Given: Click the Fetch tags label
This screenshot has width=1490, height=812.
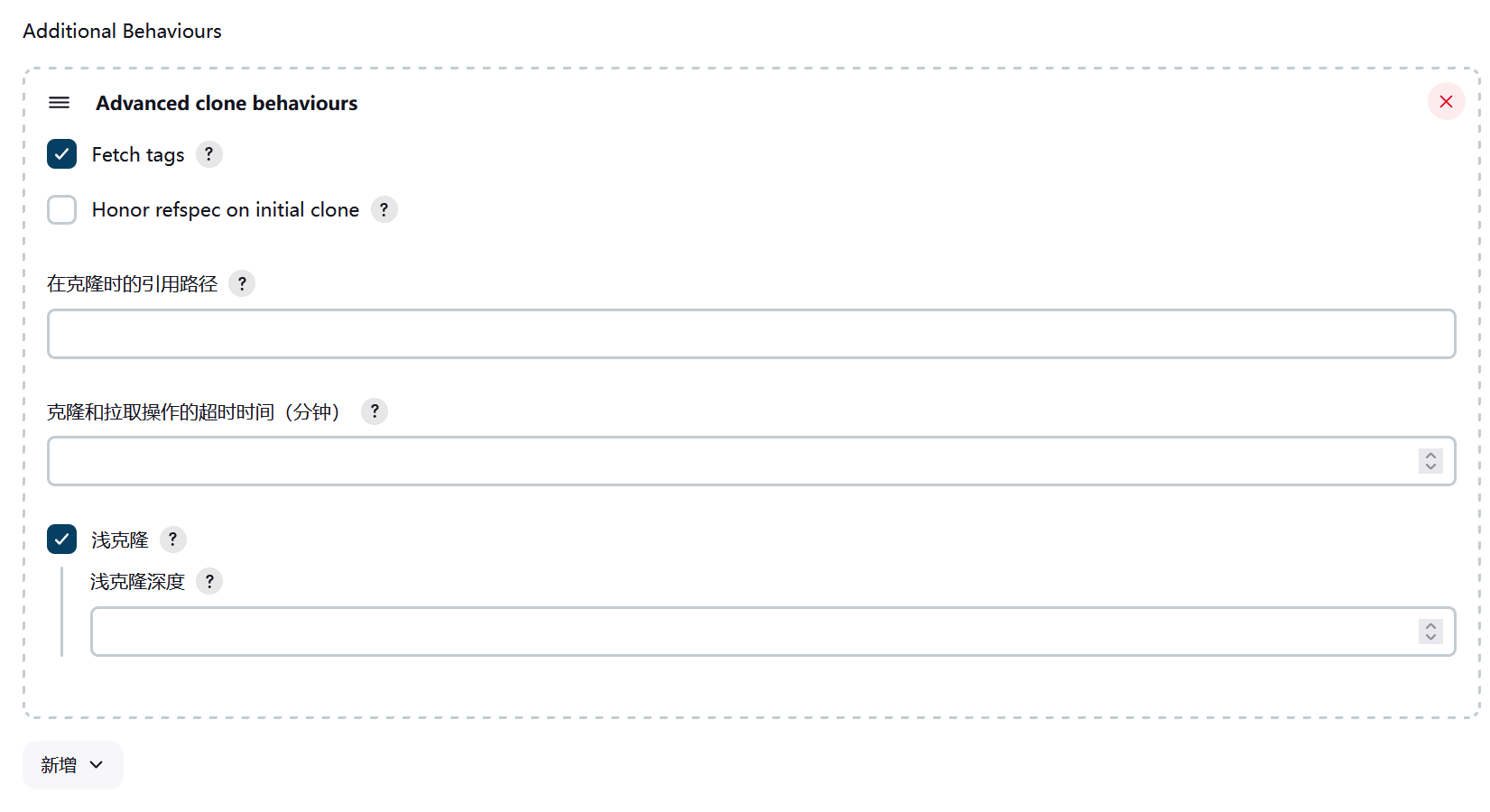Looking at the screenshot, I should tap(138, 155).
